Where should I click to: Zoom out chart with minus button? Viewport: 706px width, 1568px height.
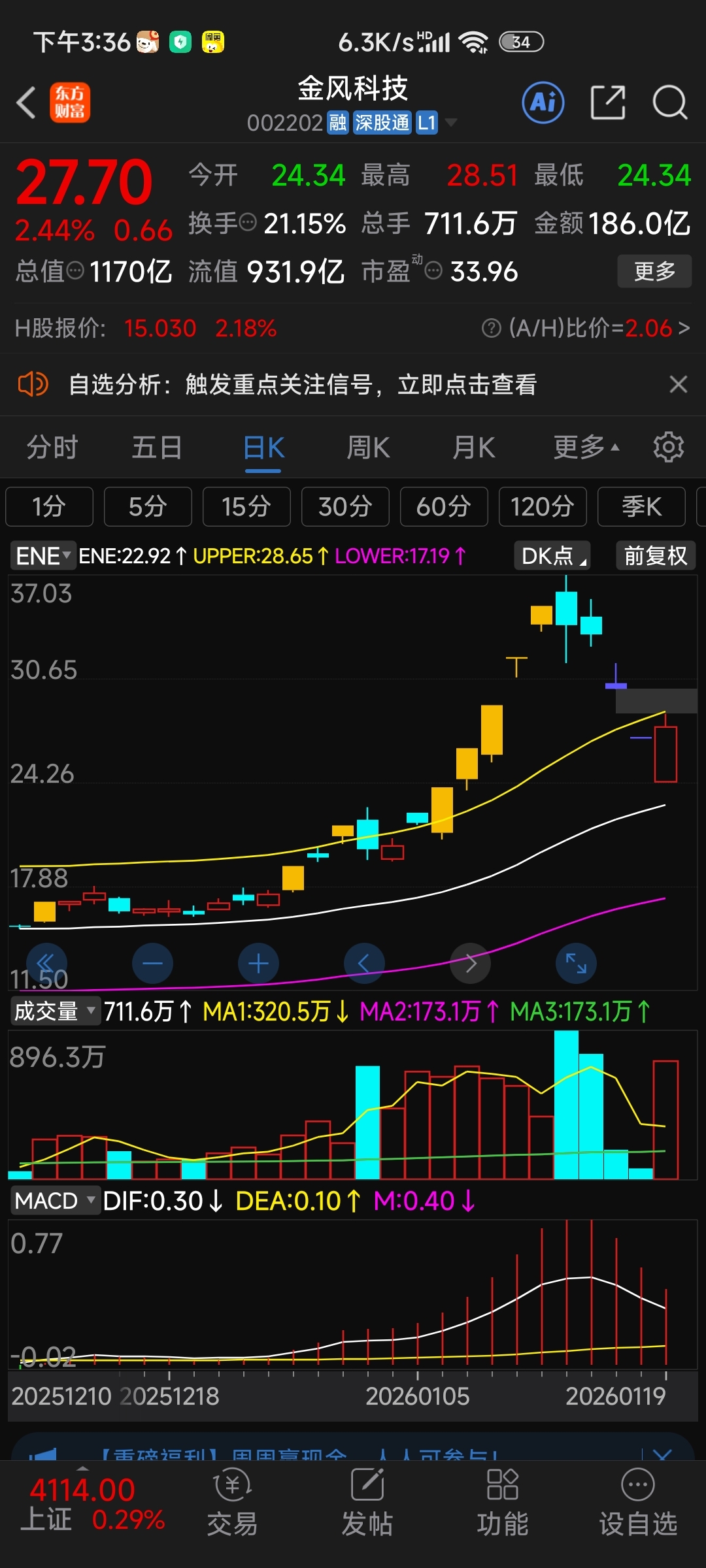152,963
